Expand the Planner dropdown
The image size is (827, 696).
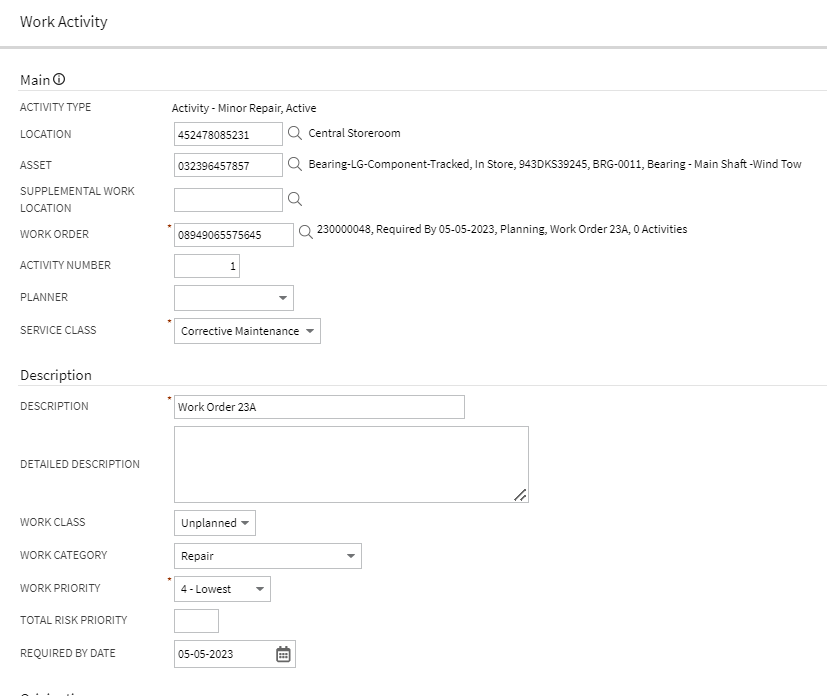tap(233, 298)
